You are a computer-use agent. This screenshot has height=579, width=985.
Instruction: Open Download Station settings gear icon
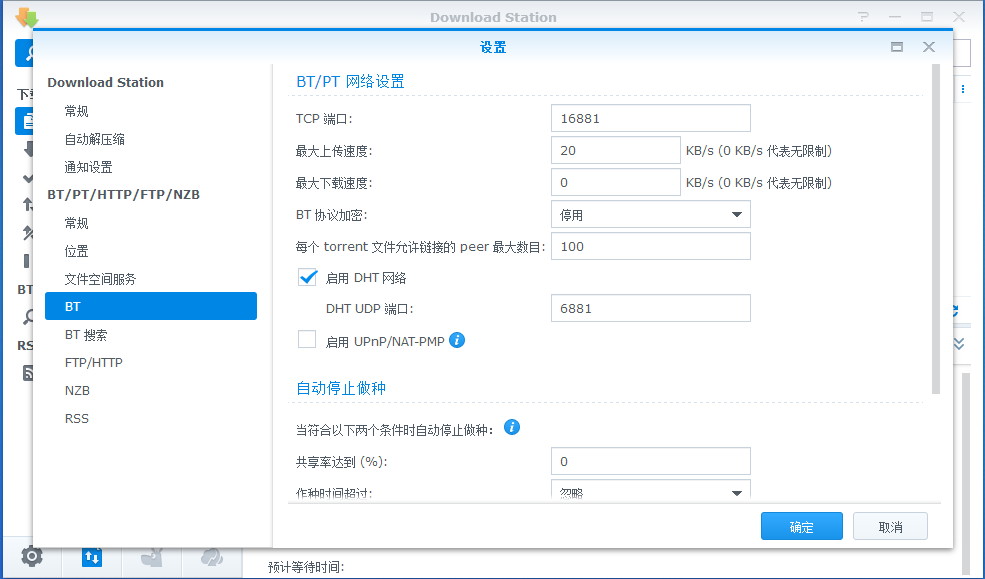coord(33,557)
